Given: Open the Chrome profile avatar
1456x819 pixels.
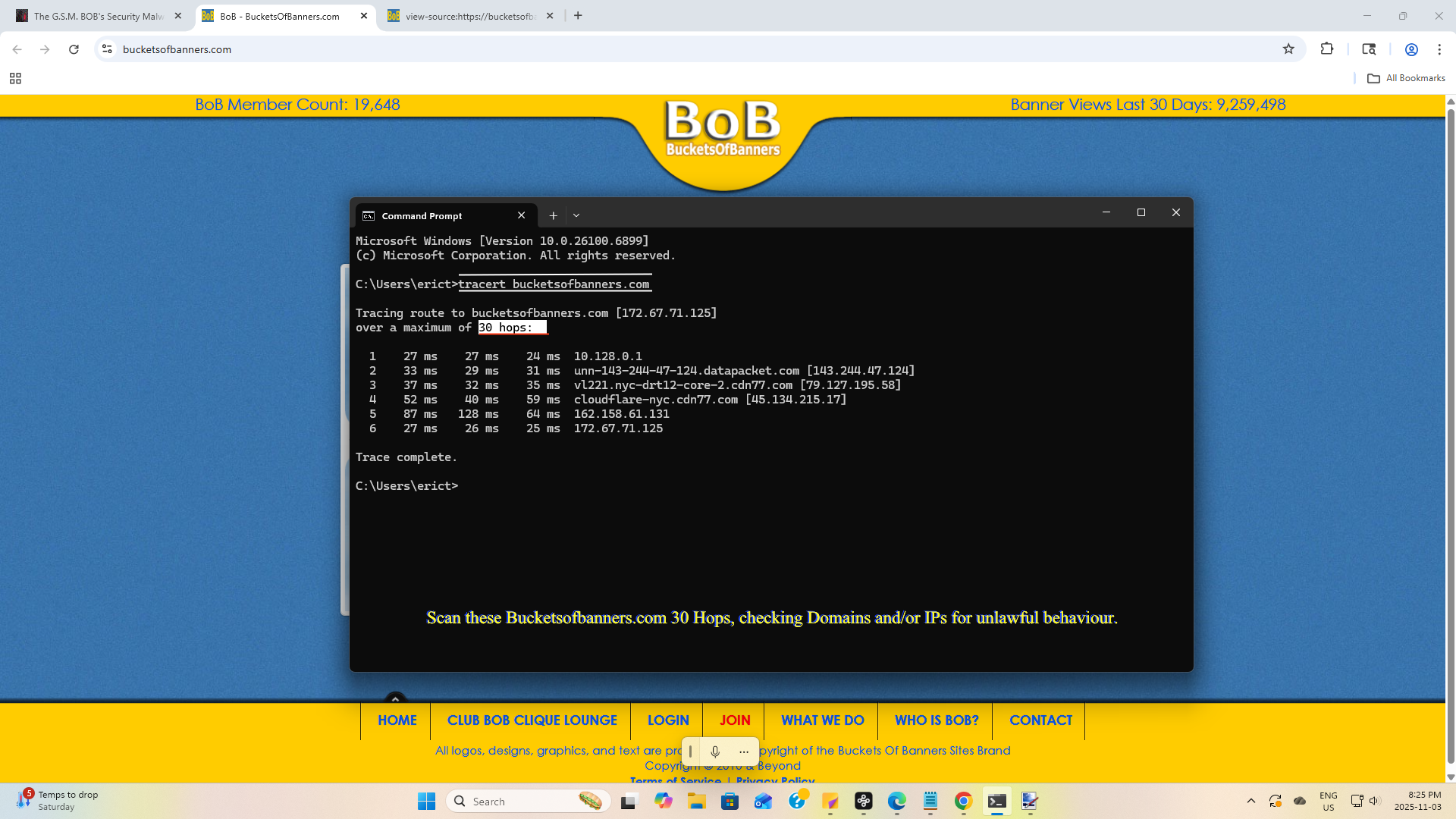Looking at the screenshot, I should [1411, 49].
